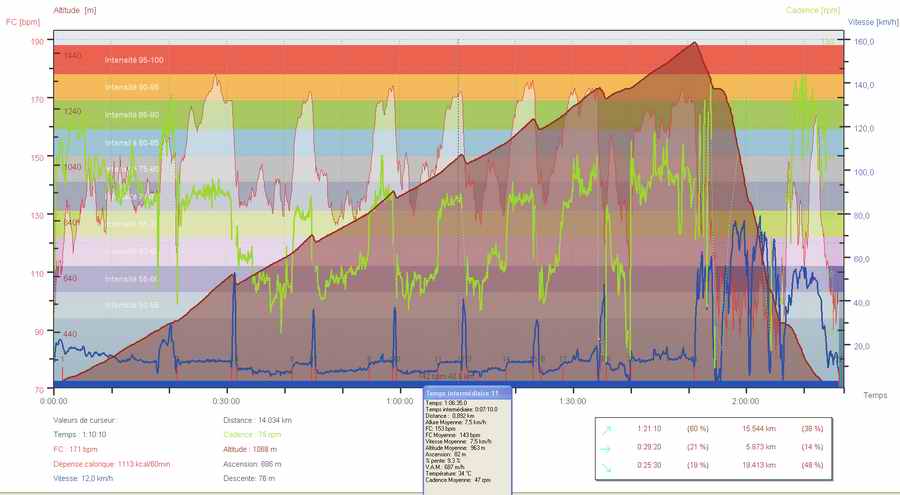Click the flat terrain arrow icon
Viewport: 900px width, 495px height.
click(x=606, y=448)
